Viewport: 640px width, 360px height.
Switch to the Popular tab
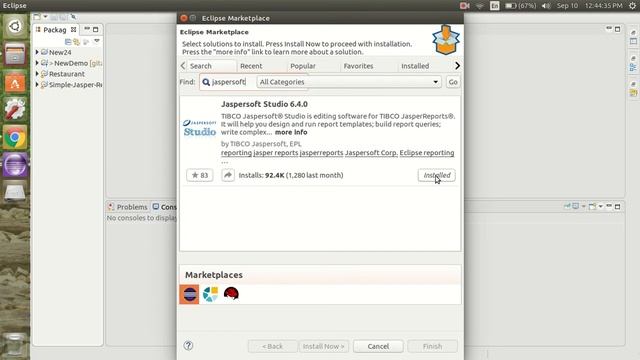coord(302,66)
